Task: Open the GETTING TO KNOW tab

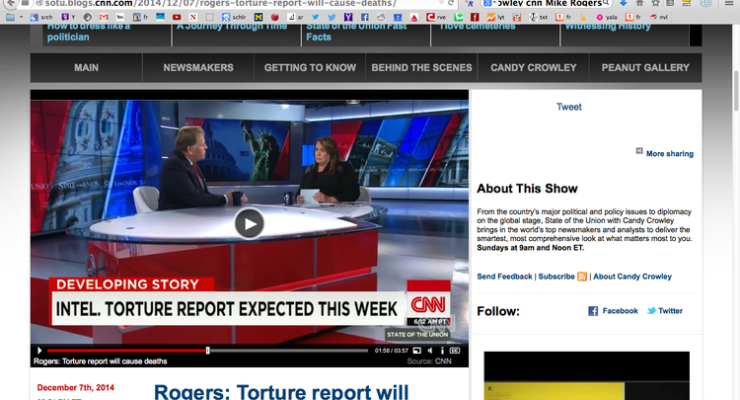Action: coord(310,67)
